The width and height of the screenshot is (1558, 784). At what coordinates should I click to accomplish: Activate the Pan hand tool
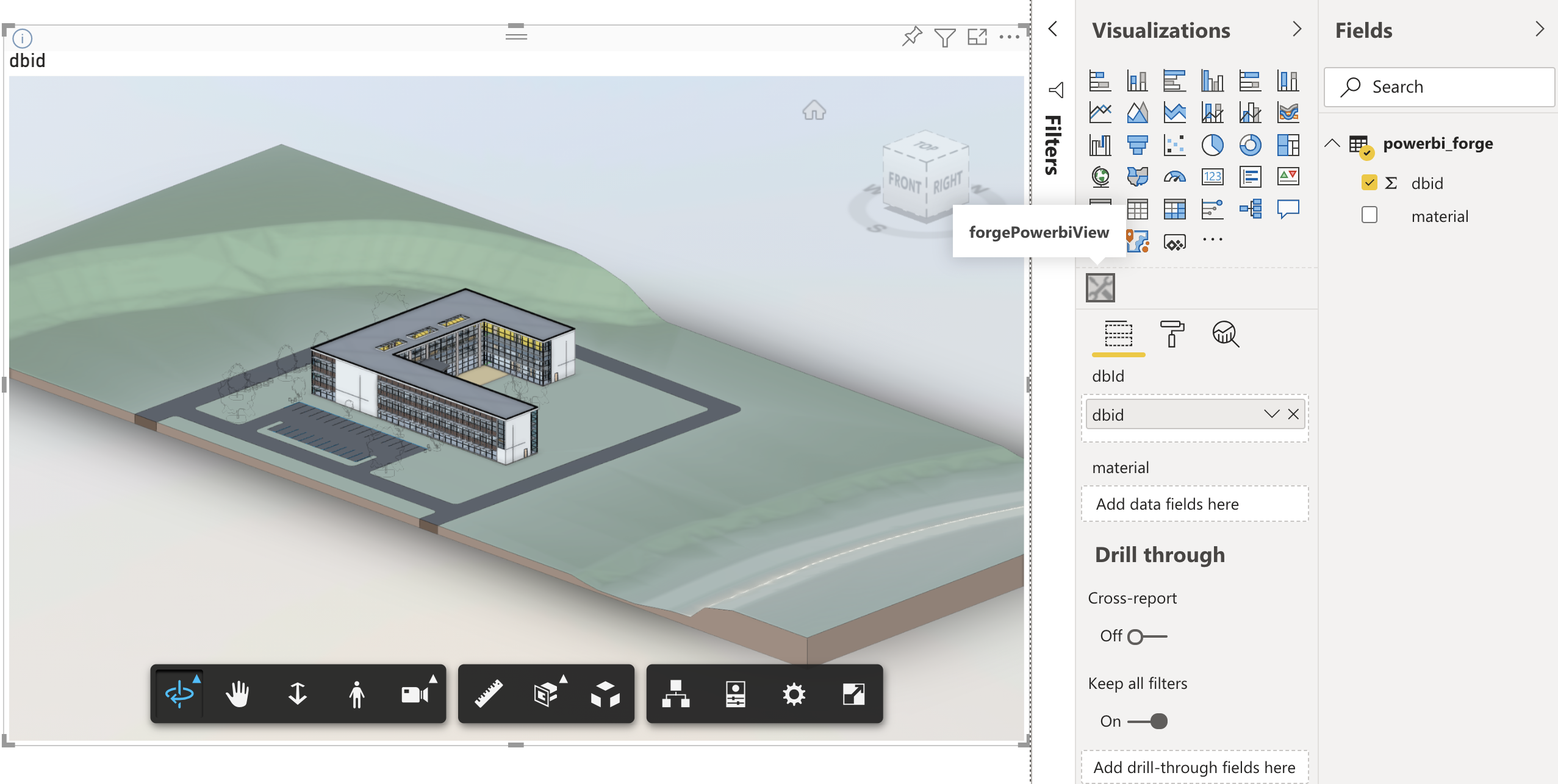[238, 694]
